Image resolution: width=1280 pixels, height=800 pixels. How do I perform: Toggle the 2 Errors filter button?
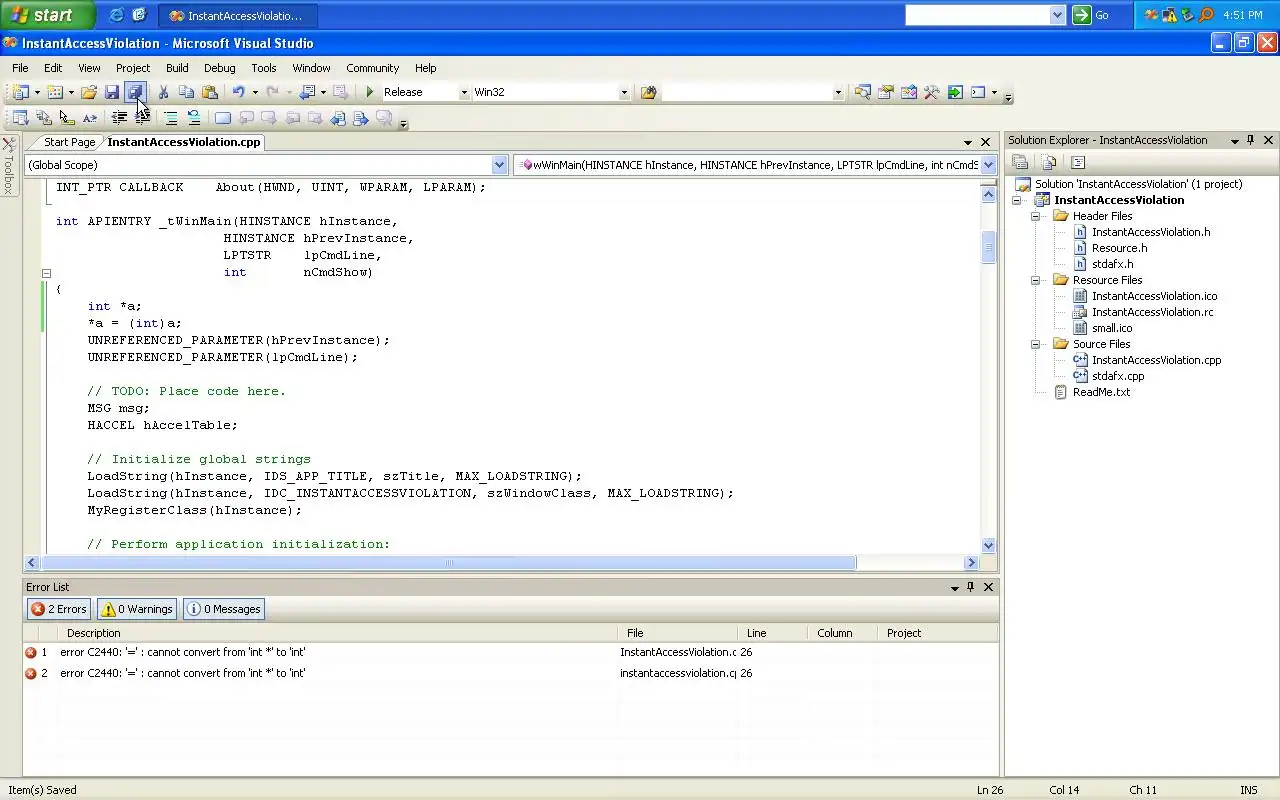59,609
